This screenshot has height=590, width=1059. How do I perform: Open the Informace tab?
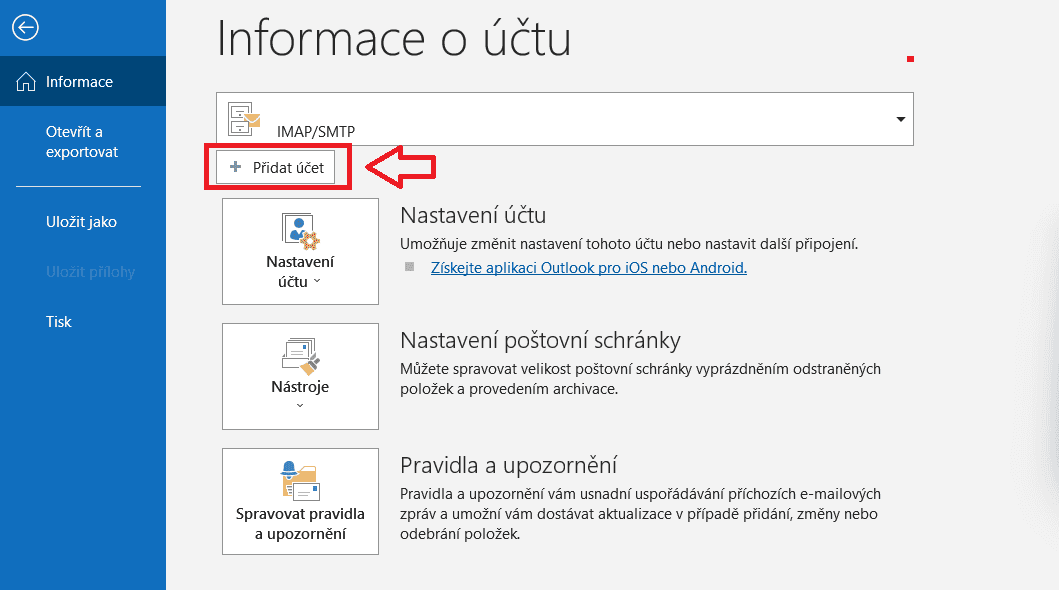pos(83,81)
